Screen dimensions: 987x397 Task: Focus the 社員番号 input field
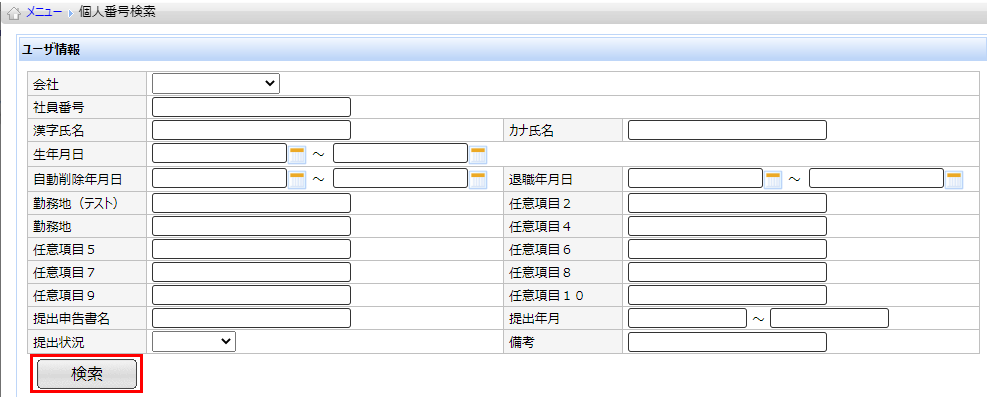point(251,107)
